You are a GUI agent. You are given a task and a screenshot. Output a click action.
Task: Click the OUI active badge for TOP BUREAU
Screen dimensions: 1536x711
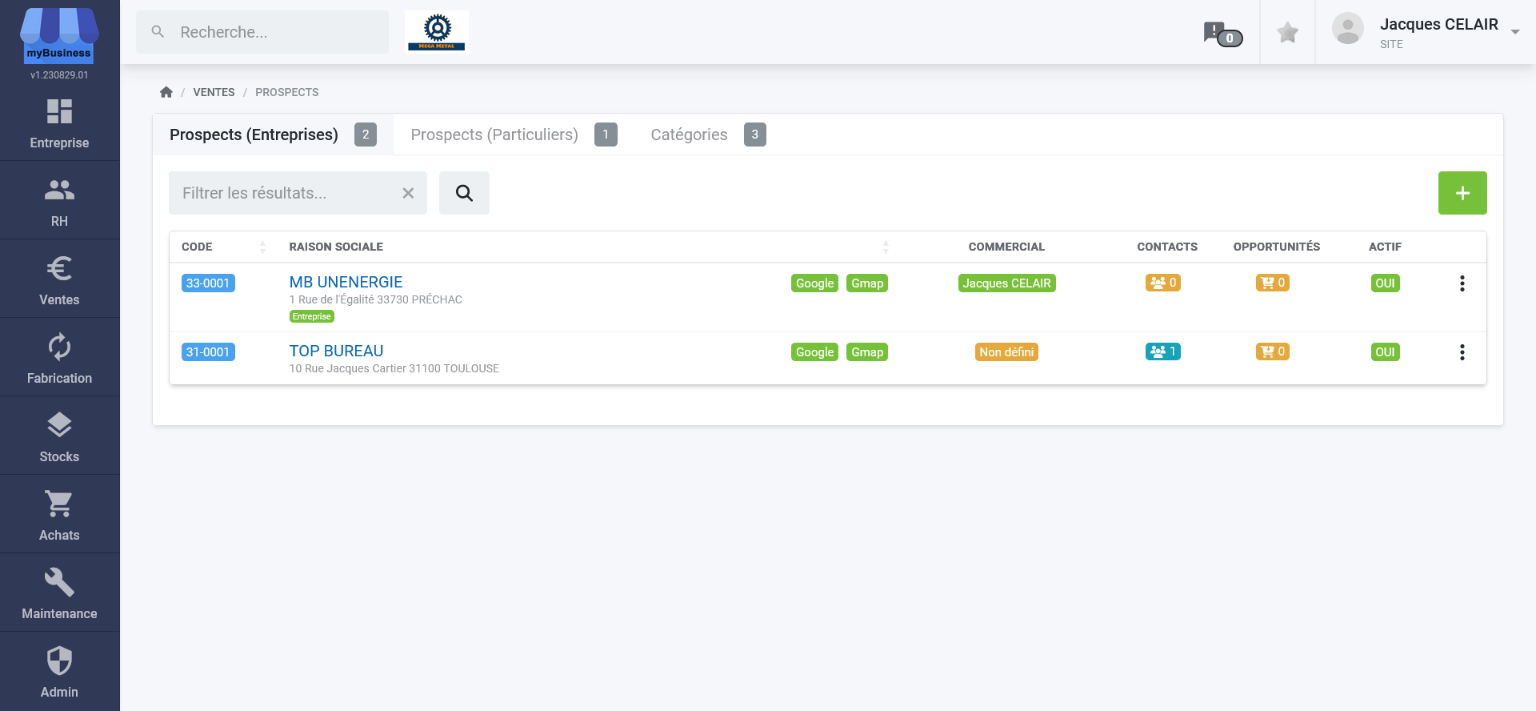point(1385,352)
